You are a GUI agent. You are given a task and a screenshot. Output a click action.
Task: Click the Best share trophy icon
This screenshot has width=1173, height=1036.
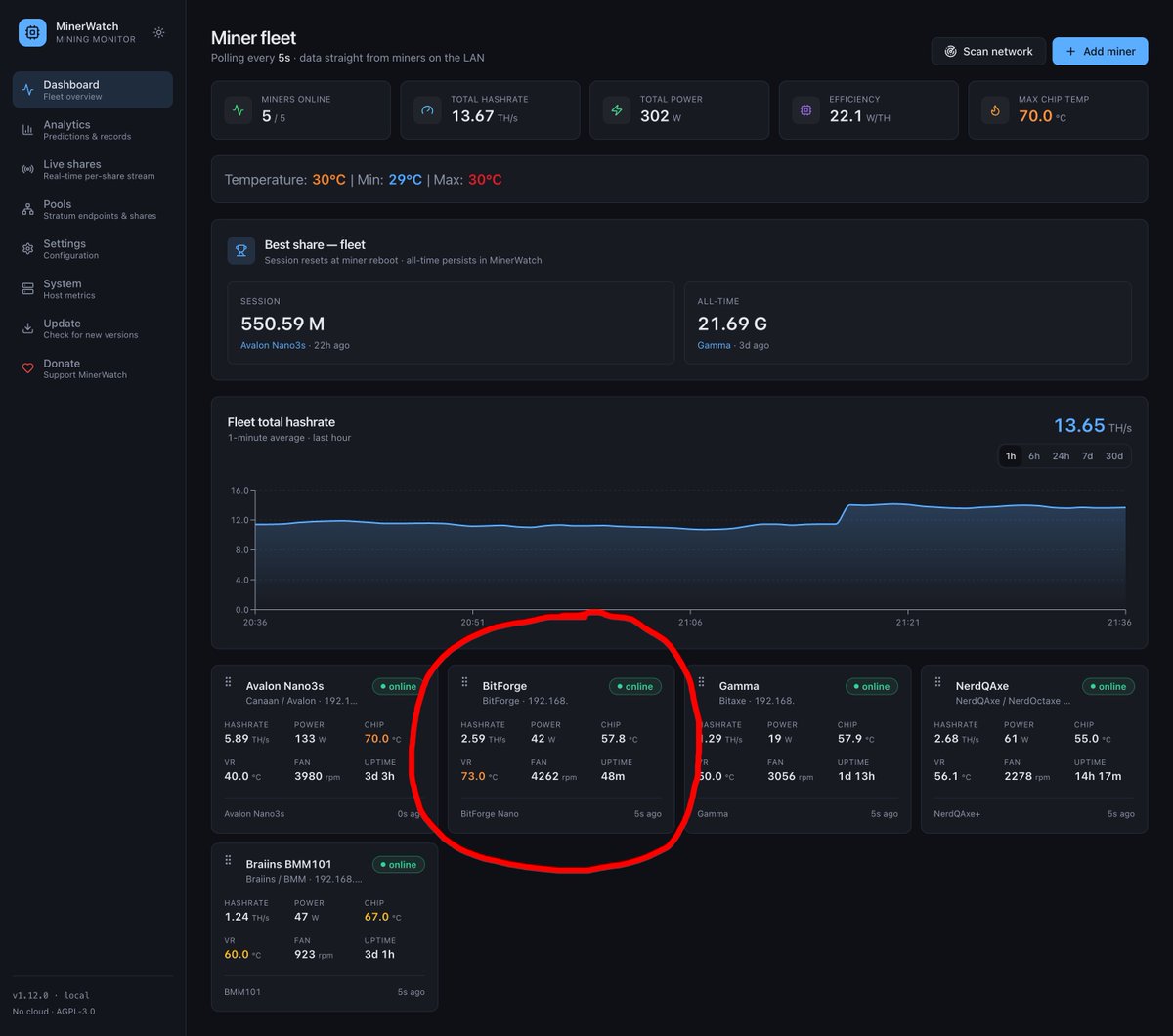pyautogui.click(x=241, y=250)
